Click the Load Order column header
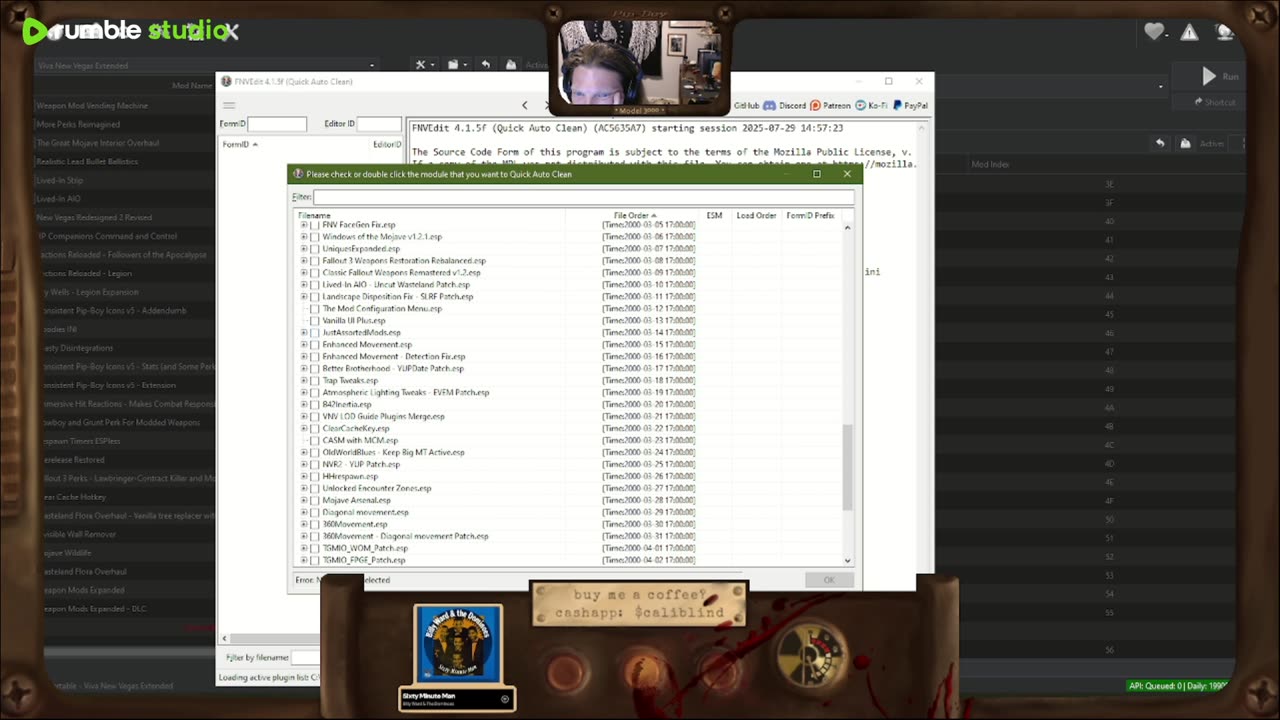Image resolution: width=1280 pixels, height=720 pixels. click(x=756, y=215)
